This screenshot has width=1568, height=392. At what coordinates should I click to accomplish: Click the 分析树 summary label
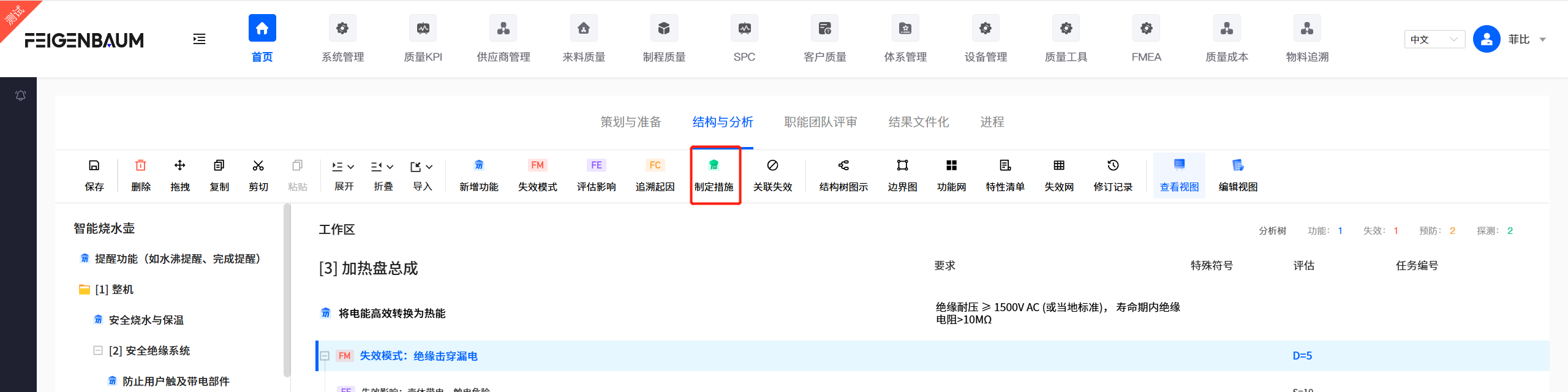(x=1272, y=231)
